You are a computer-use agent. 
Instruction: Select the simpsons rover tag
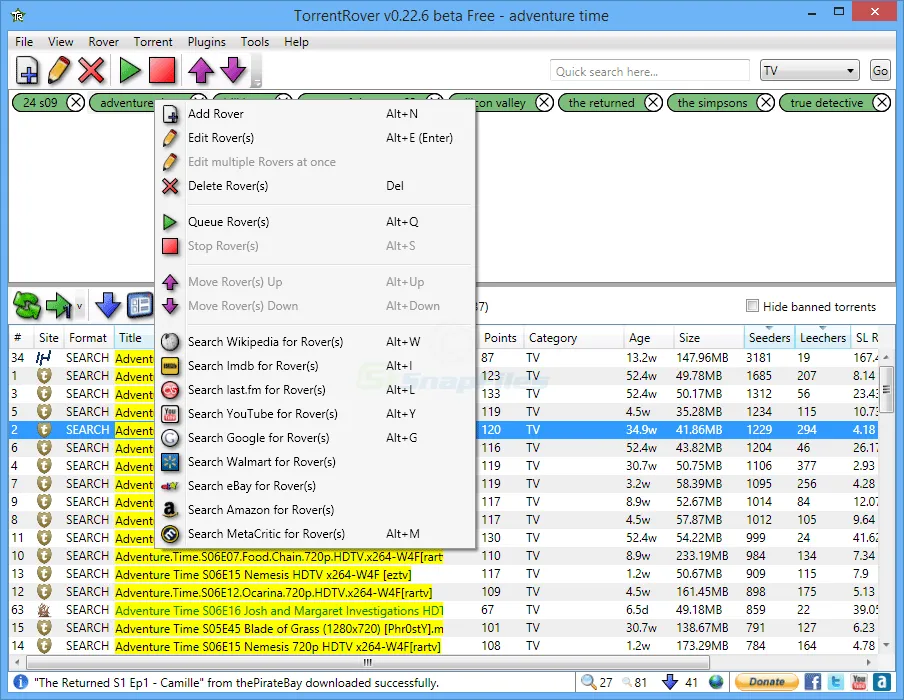(x=712, y=103)
